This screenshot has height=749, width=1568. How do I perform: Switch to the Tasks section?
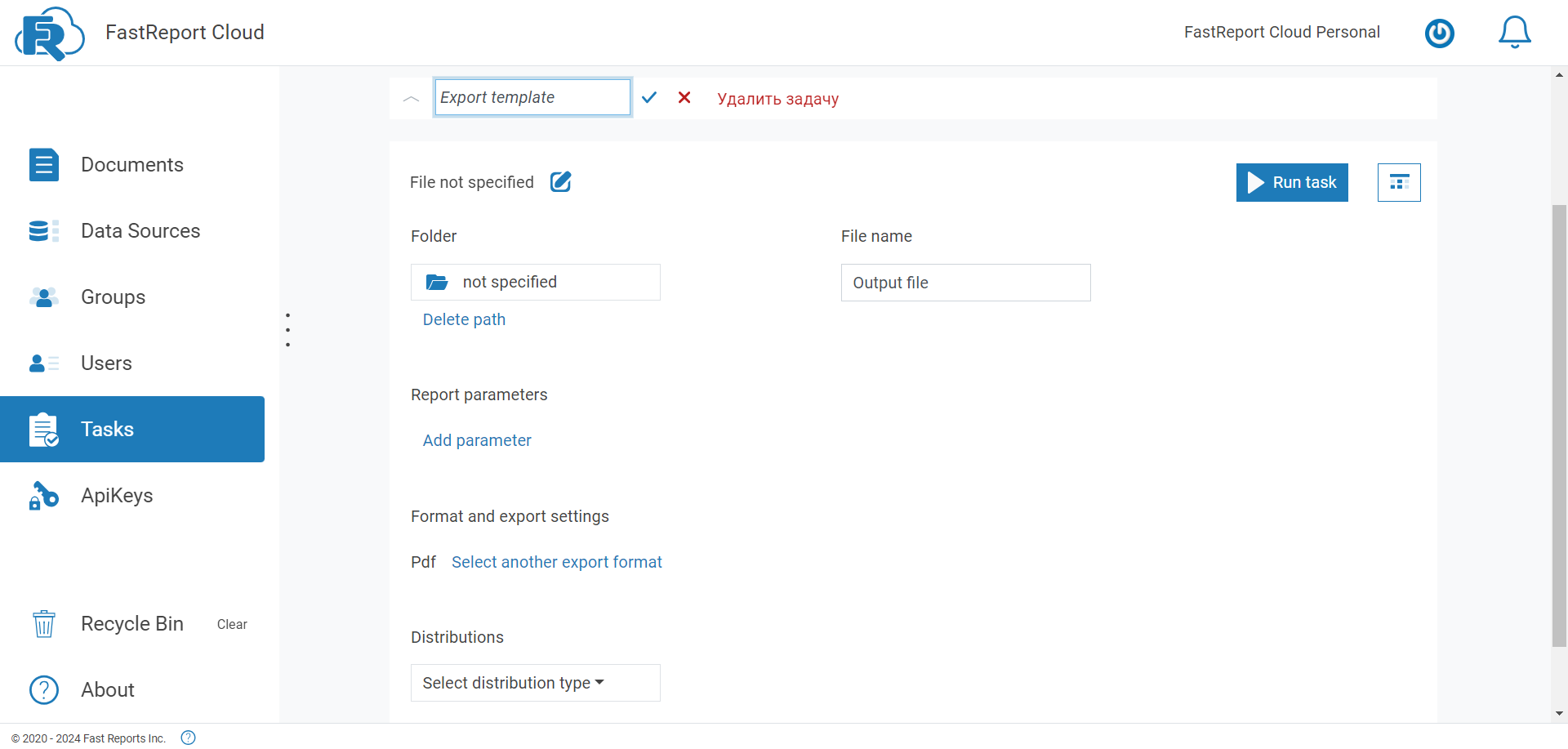(107, 429)
